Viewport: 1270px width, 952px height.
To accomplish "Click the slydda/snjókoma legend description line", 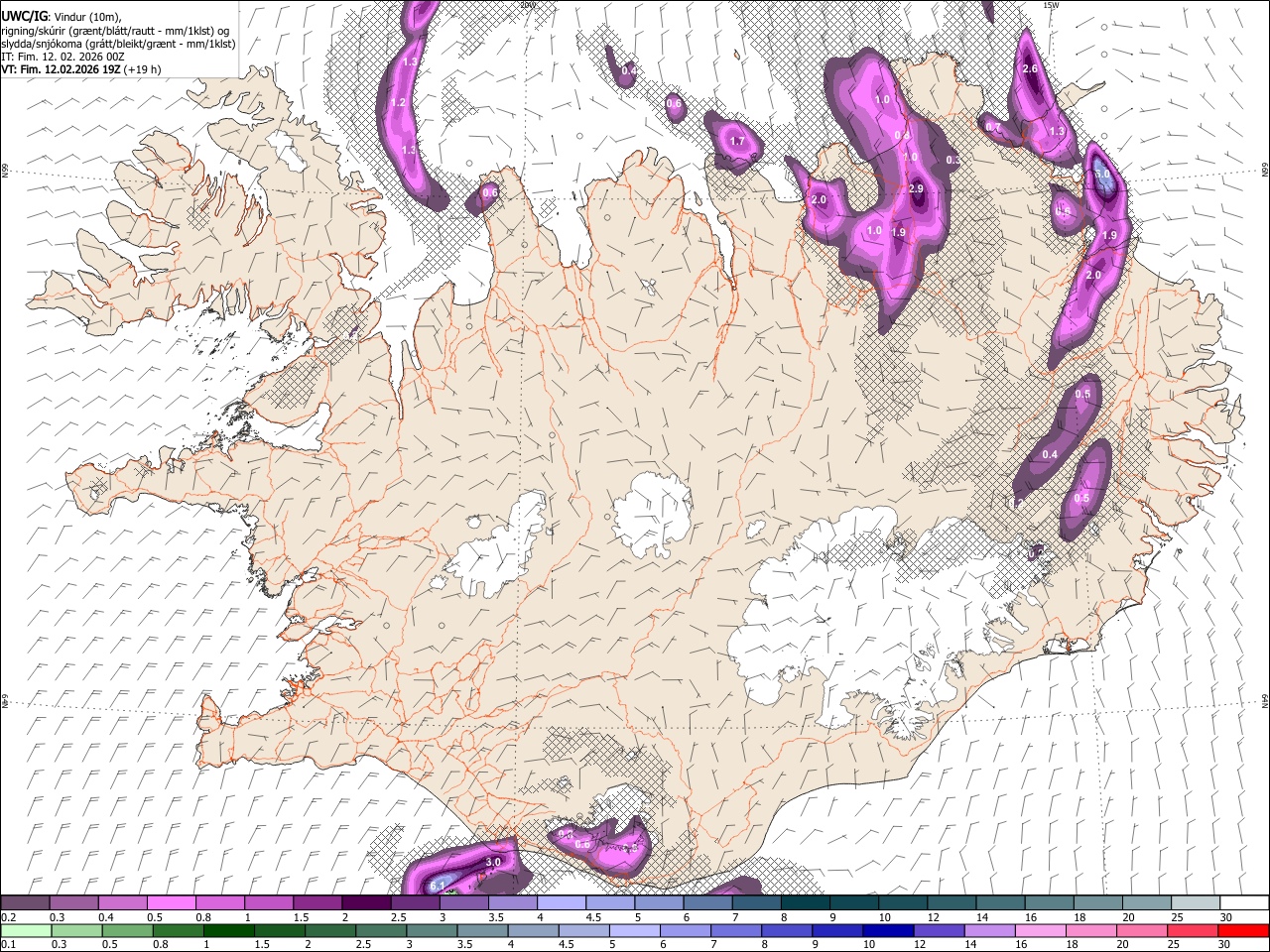I will click(x=119, y=44).
